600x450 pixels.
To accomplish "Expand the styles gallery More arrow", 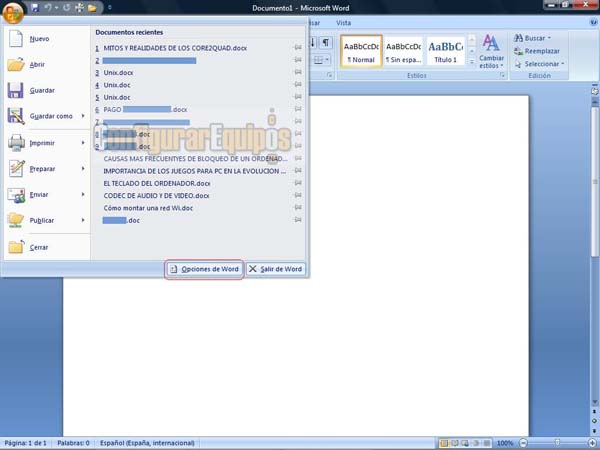I will 472,62.
